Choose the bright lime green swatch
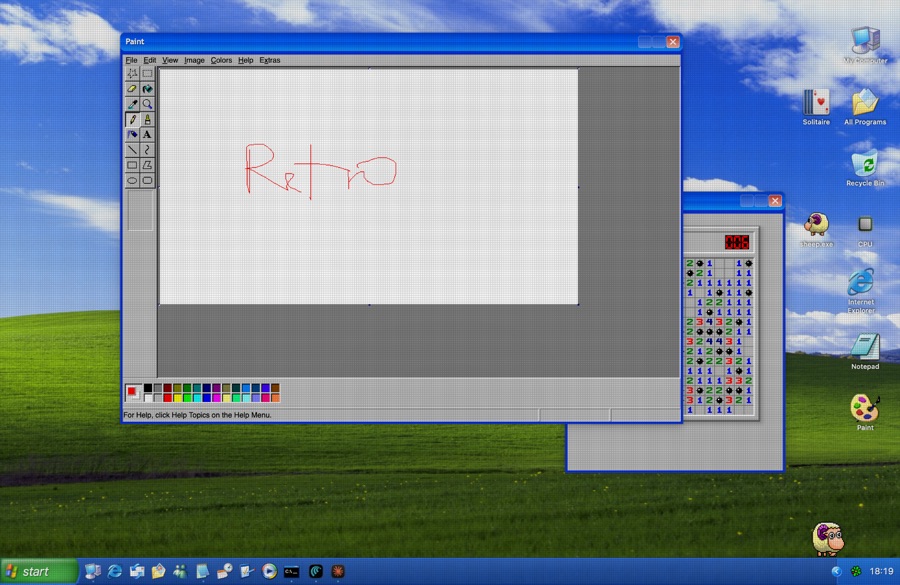The height and width of the screenshot is (585, 900). pos(187,398)
